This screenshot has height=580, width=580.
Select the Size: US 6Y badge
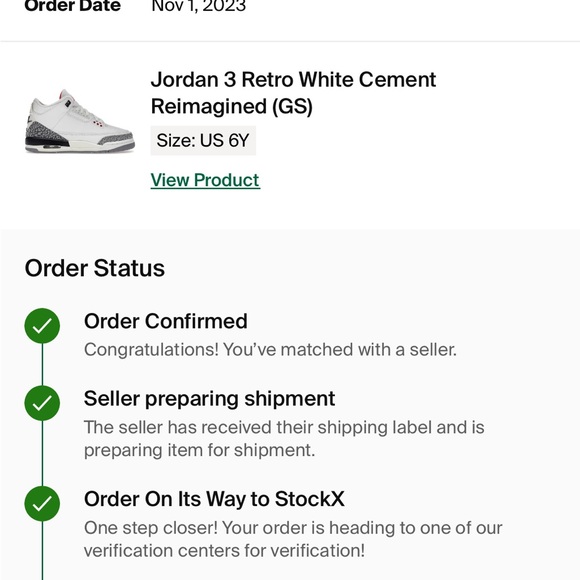pyautogui.click(x=203, y=141)
